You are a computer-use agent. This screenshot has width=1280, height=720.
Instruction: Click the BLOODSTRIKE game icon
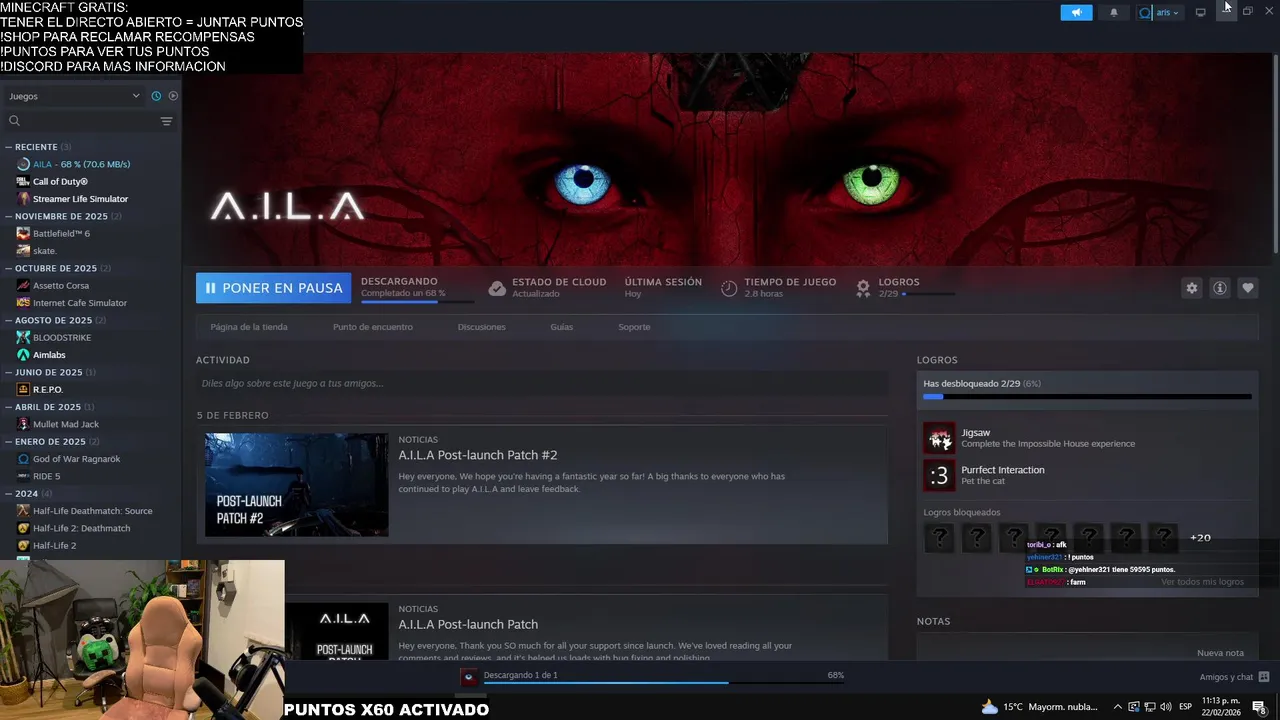point(23,337)
